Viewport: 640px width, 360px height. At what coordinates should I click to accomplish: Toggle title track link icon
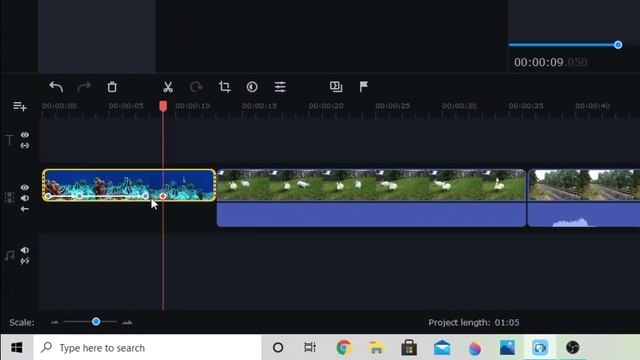coord(25,145)
